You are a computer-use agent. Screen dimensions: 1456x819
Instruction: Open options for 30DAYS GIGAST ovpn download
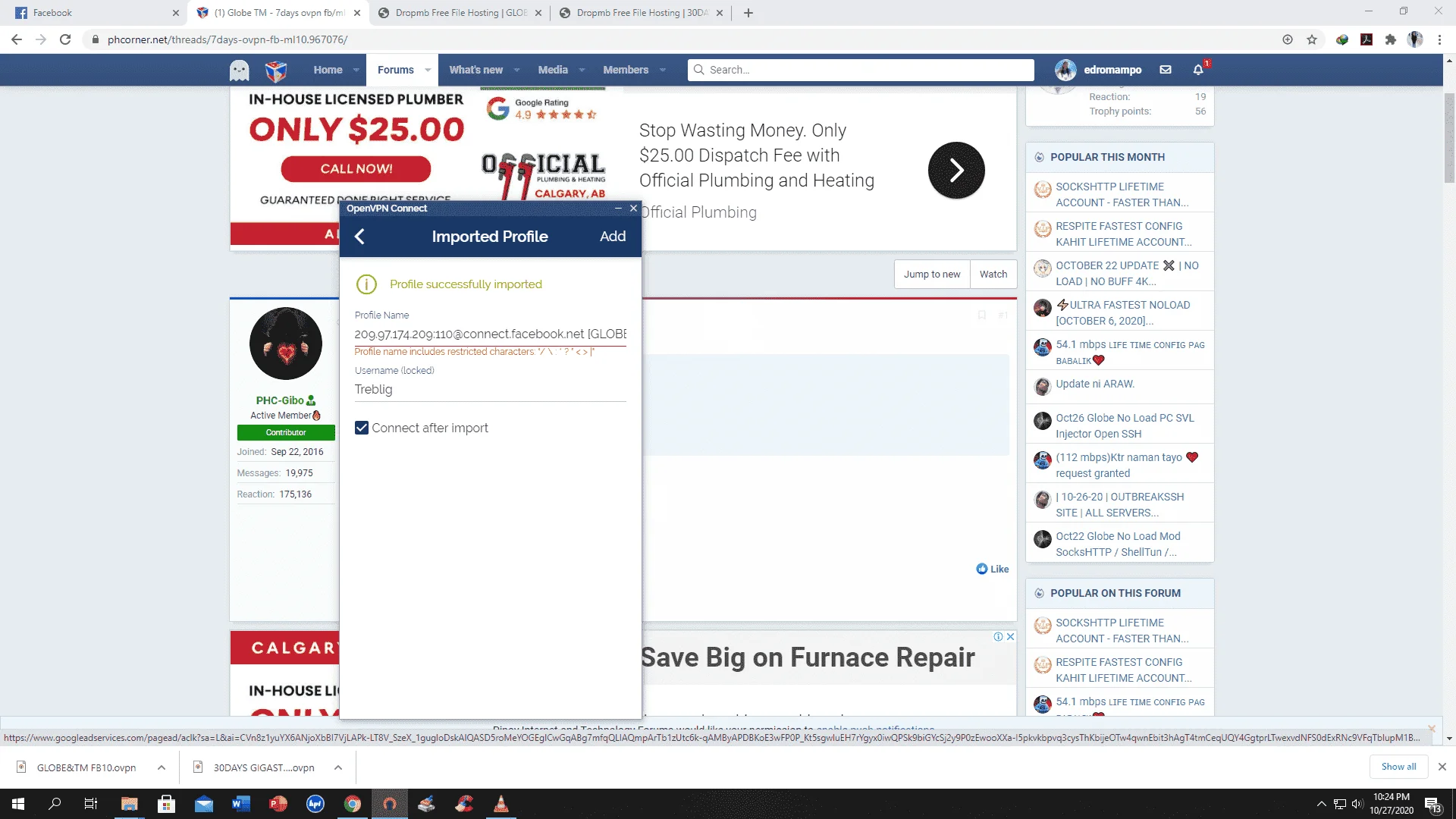(338, 767)
